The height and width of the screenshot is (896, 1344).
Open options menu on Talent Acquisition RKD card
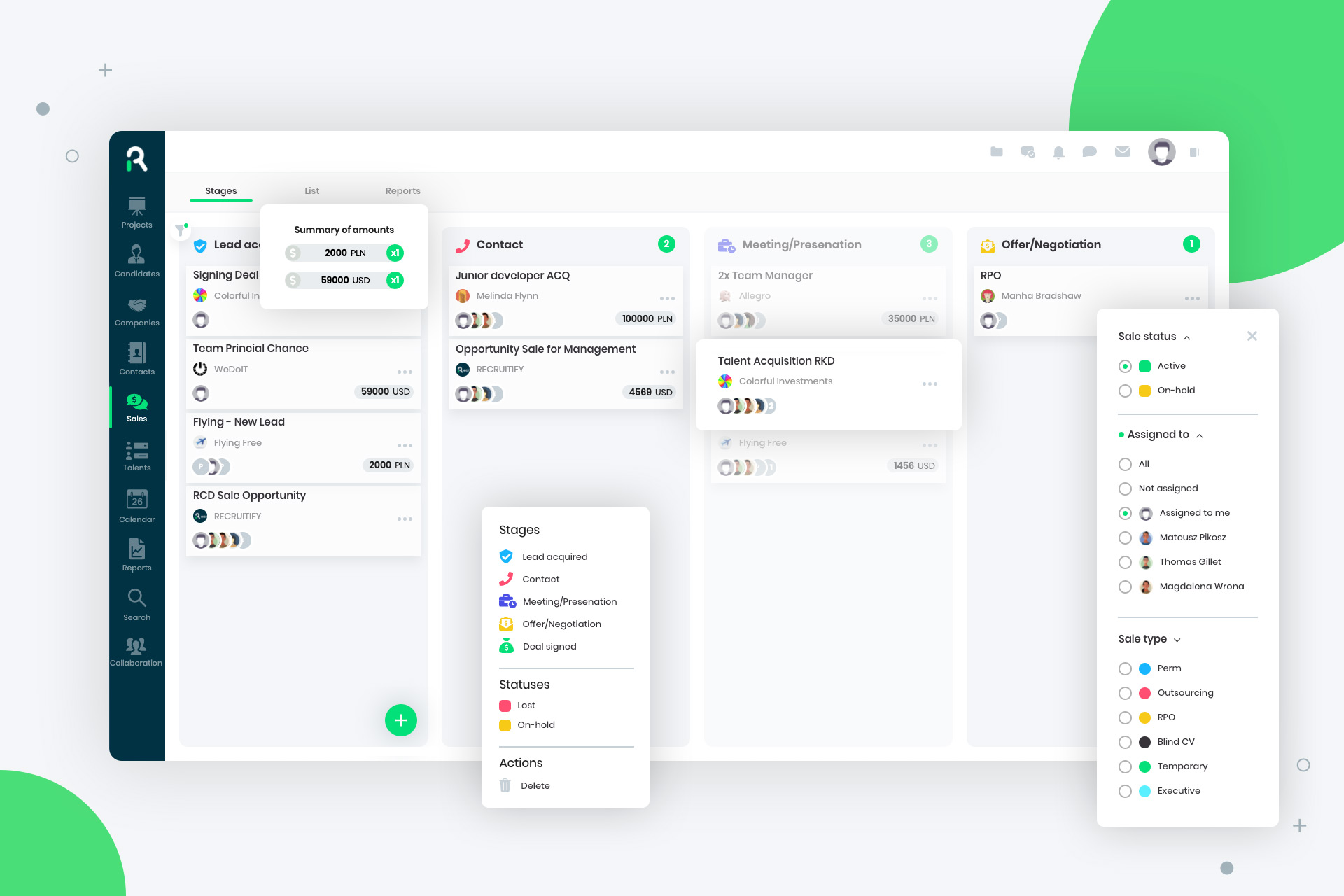tap(930, 384)
